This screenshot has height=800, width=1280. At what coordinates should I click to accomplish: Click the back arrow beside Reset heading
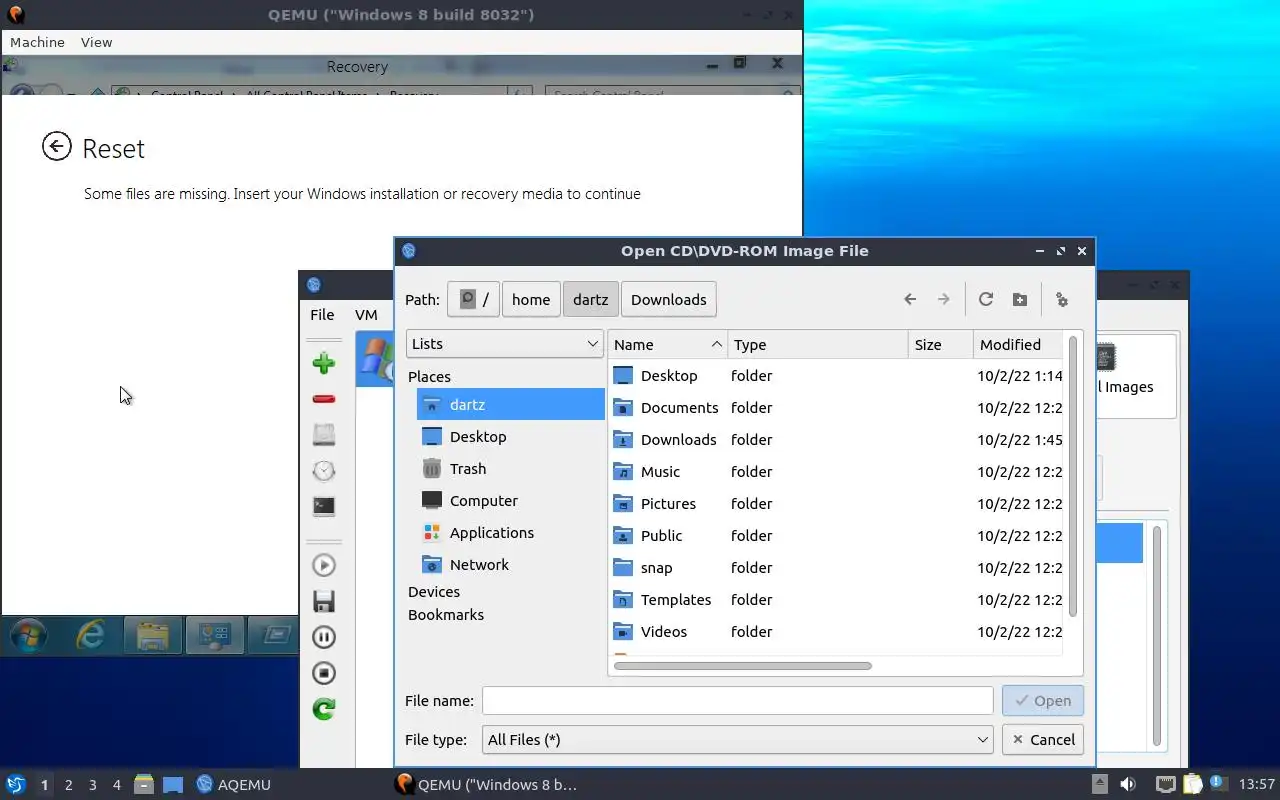pyautogui.click(x=57, y=147)
